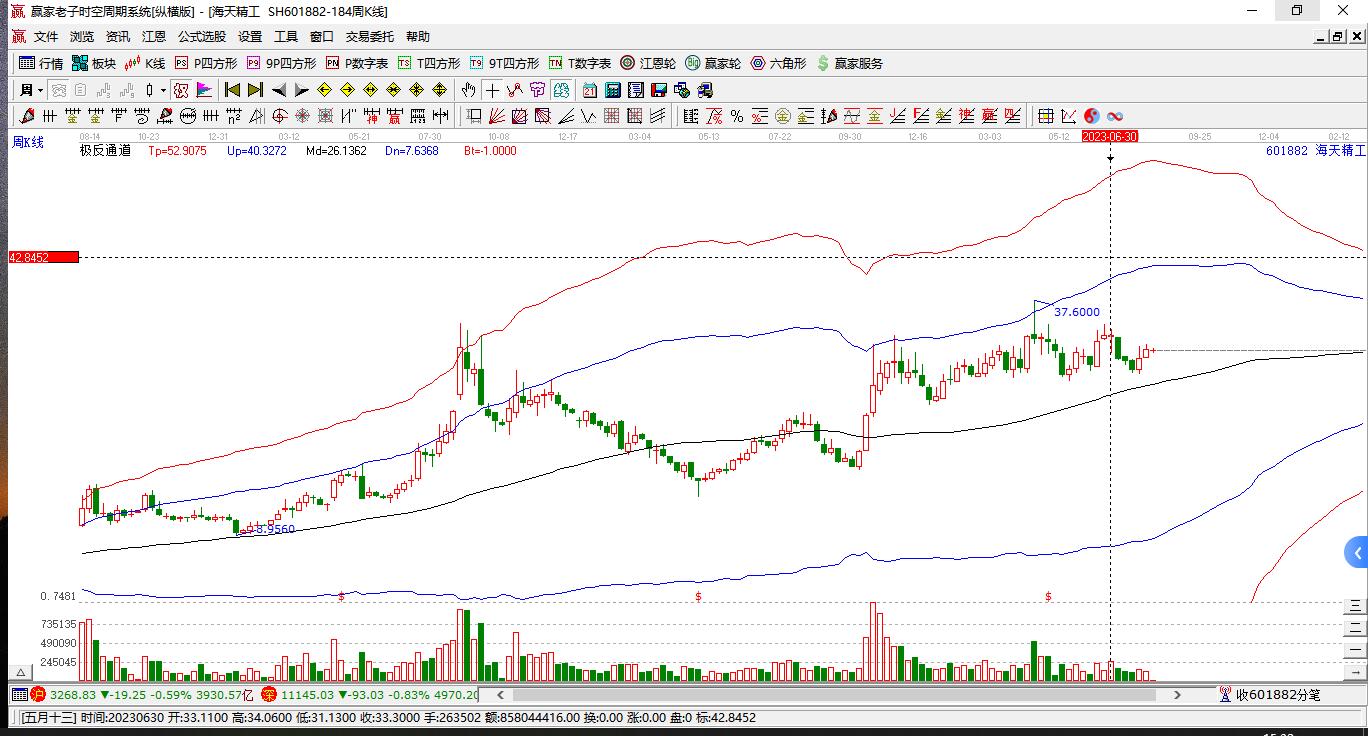The image size is (1368, 736).
Task: Click the yellow grid table icon
Action: [x=1045, y=116]
